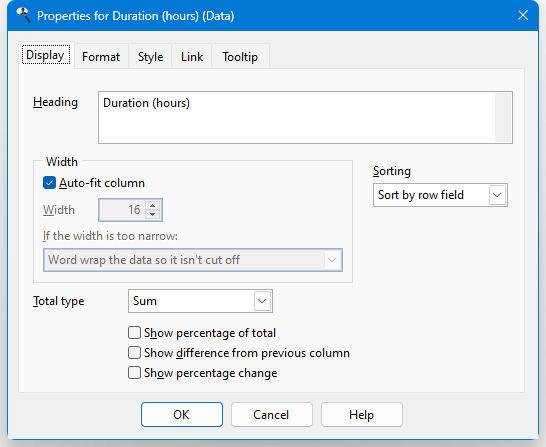Click the Cancel button

272,415
